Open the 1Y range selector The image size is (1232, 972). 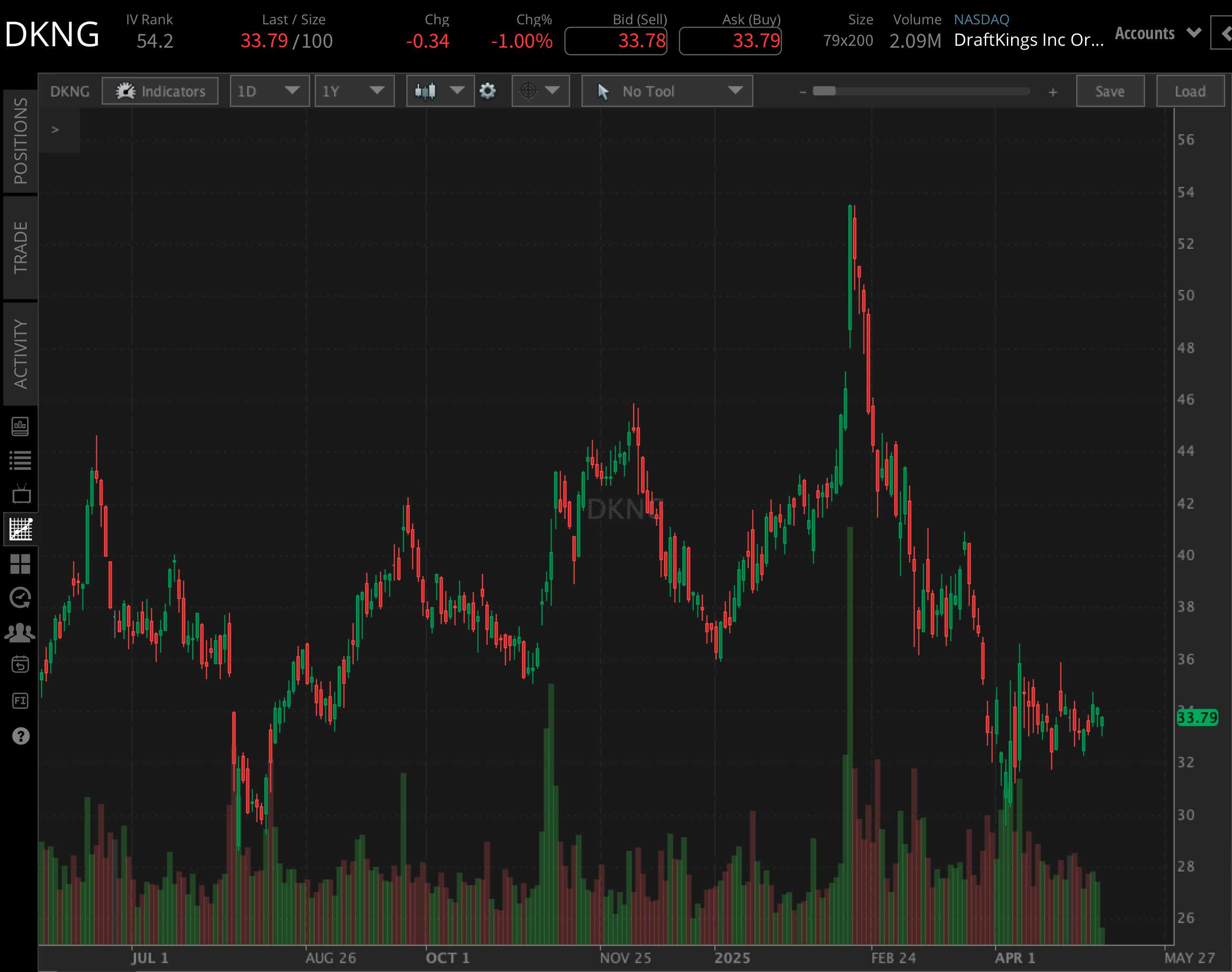pos(354,91)
